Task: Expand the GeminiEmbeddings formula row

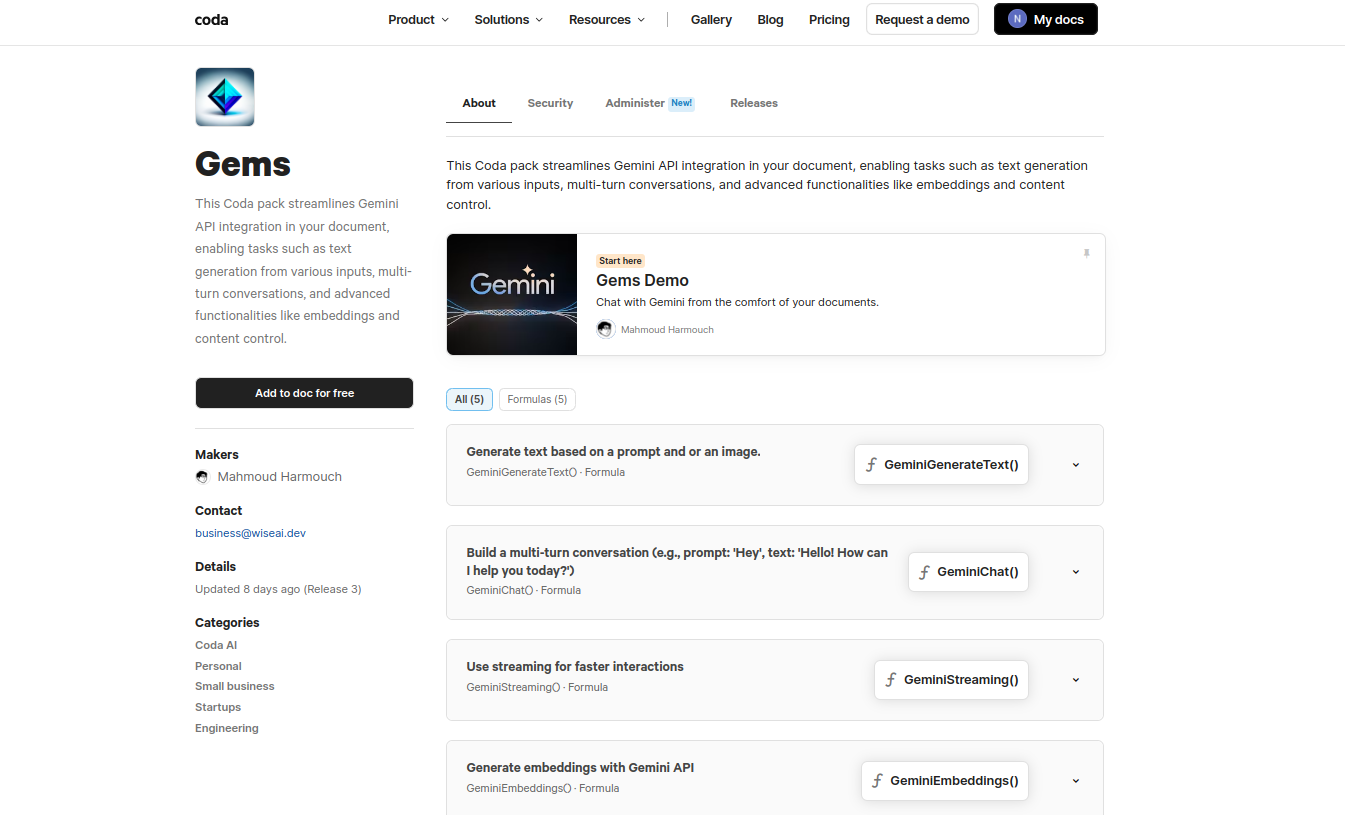Action: point(1076,781)
